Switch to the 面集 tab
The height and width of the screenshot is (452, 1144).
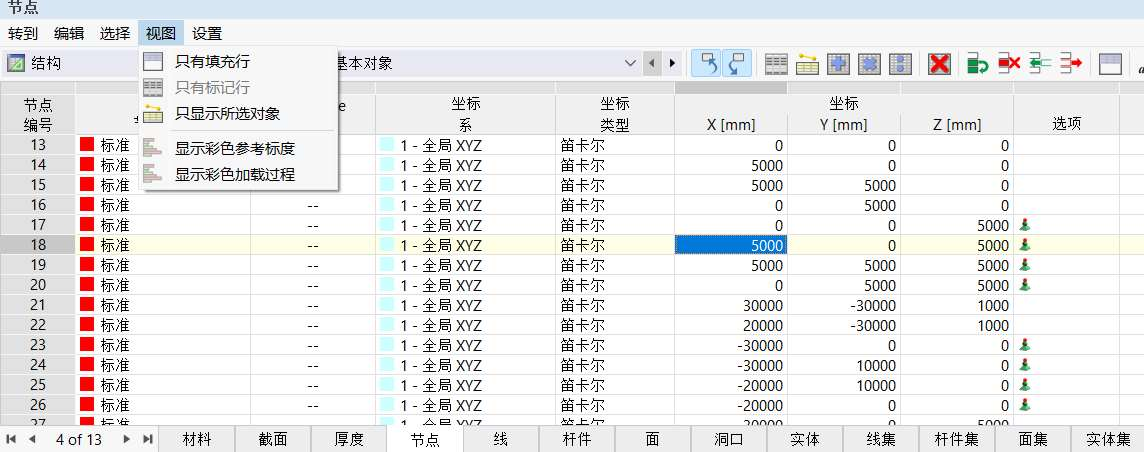1032,440
